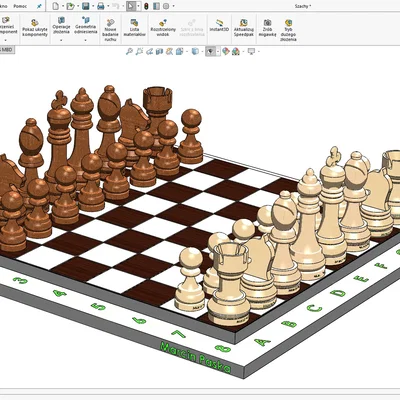Screen dimensions: 400x400
Task: Click the Print icon
Action: click(x=101, y=6)
